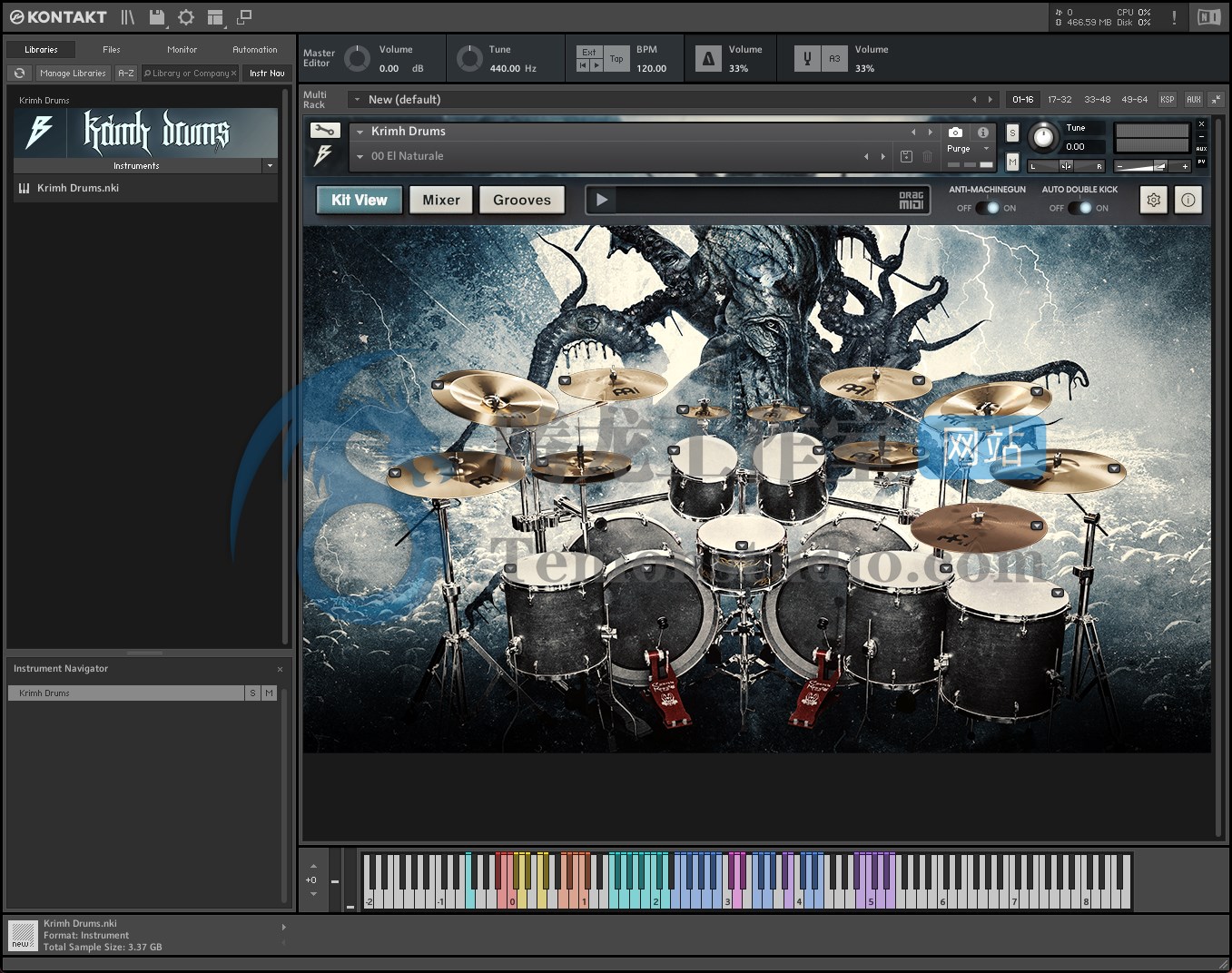Show the 17-32 multi rack page
This screenshot has width=1232, height=973.
coord(1060,100)
